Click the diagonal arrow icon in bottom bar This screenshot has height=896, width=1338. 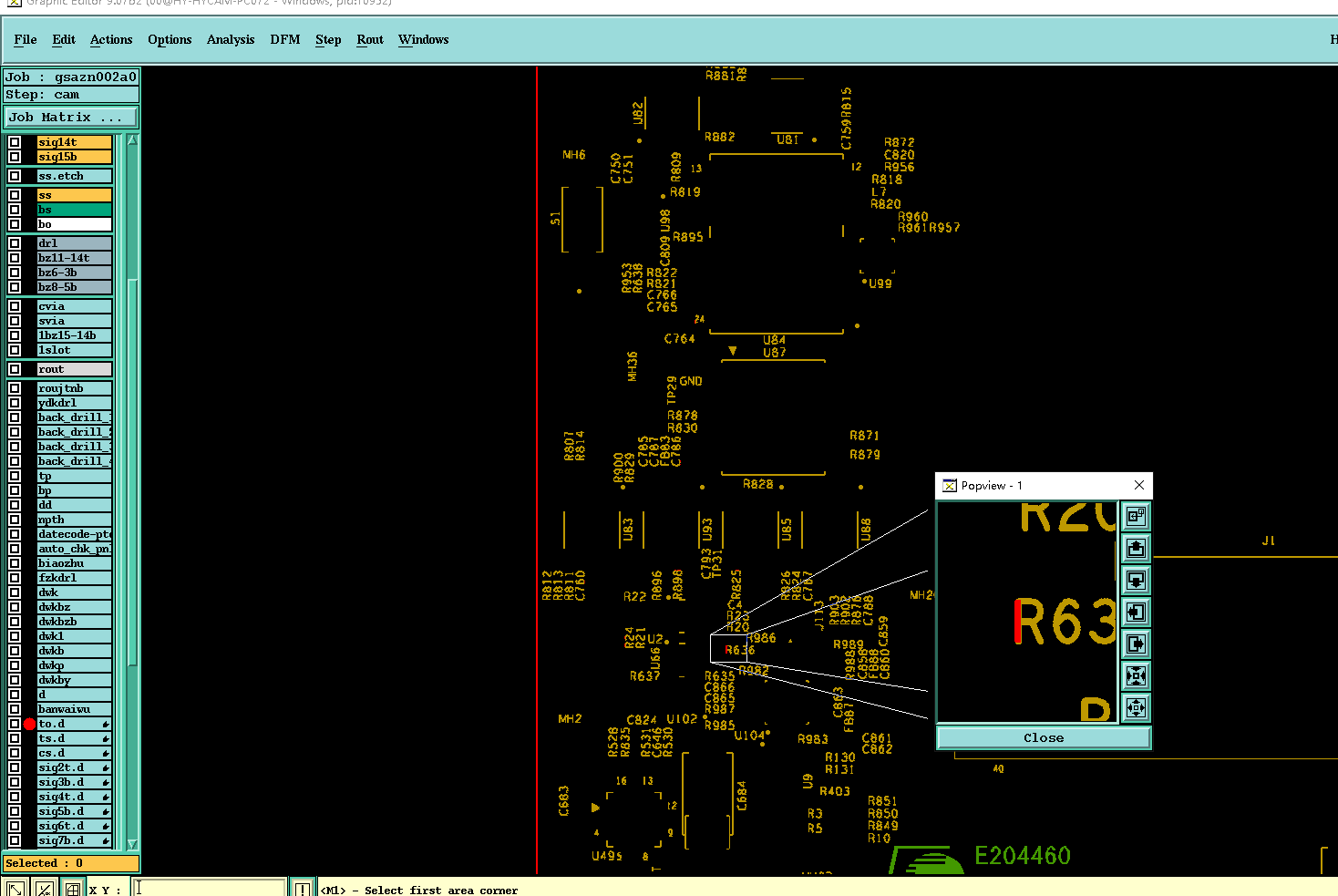click(15, 889)
